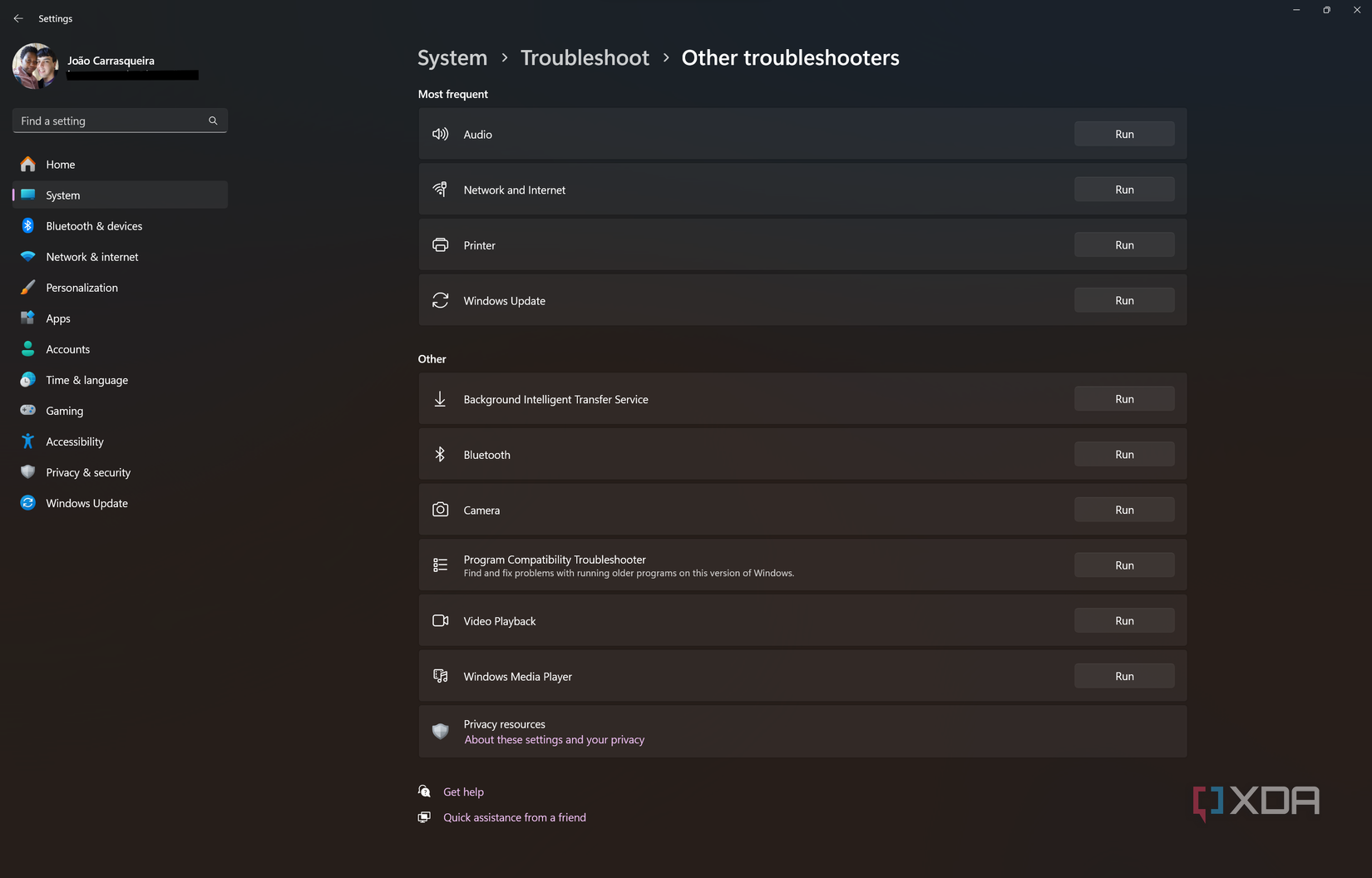Screen dimensions: 1372x878
Task: Run the Windows Update troubleshooter
Action: click(x=1124, y=300)
